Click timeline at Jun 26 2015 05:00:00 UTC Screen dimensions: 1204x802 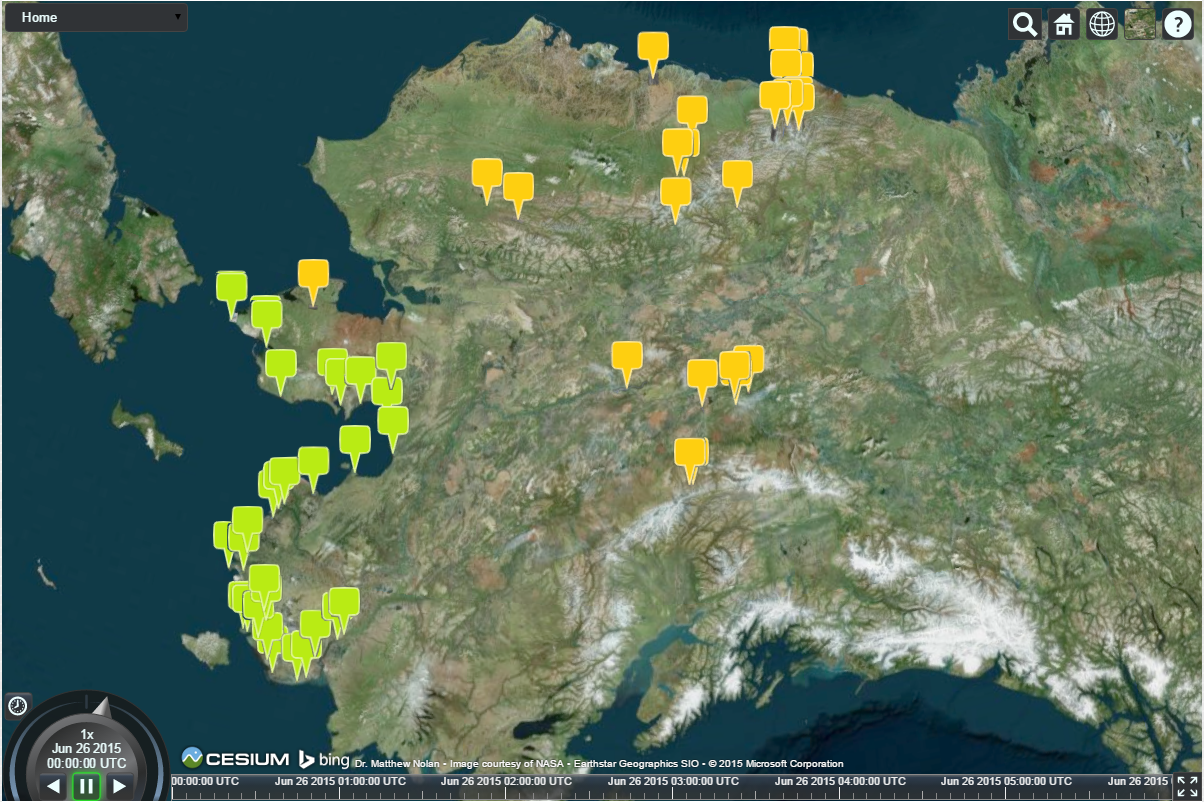[x=1004, y=781]
